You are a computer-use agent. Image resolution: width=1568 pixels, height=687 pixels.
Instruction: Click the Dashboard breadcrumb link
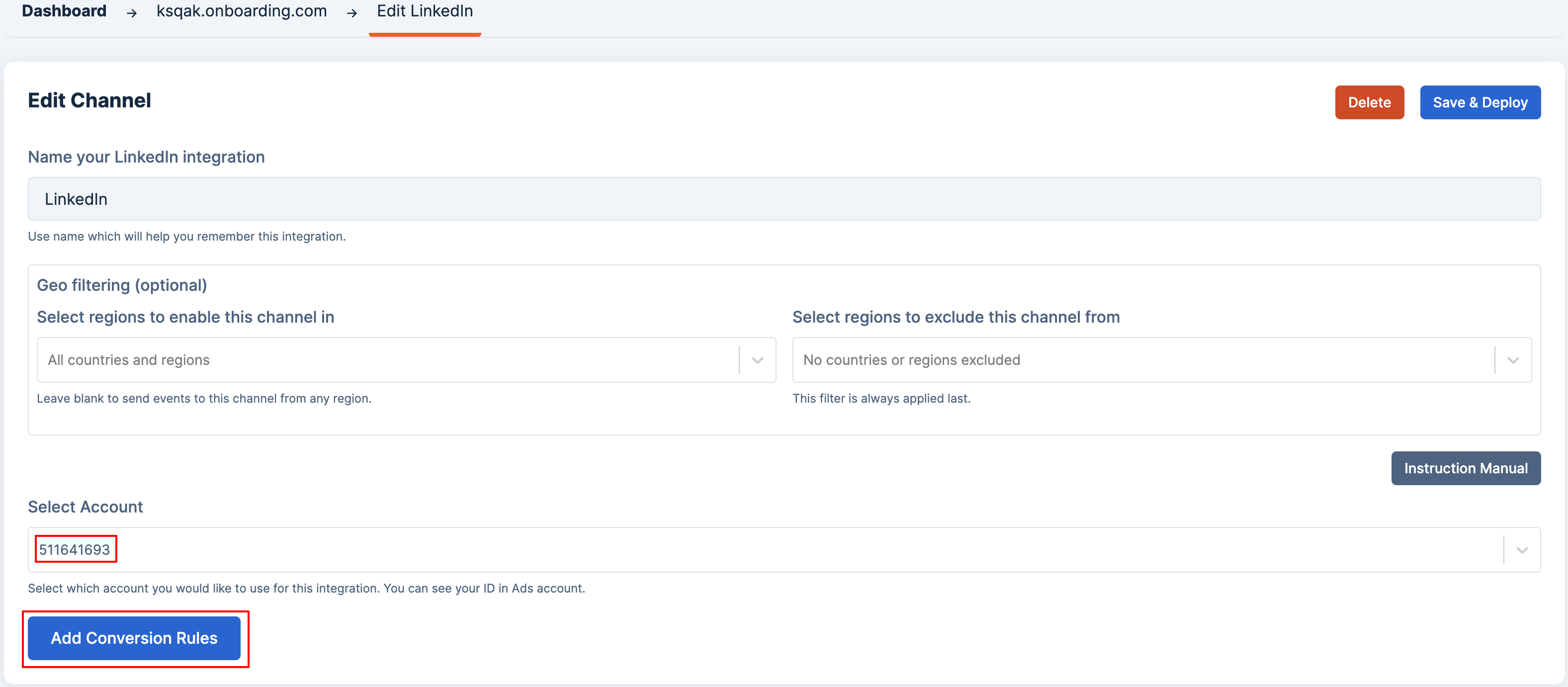click(x=64, y=11)
